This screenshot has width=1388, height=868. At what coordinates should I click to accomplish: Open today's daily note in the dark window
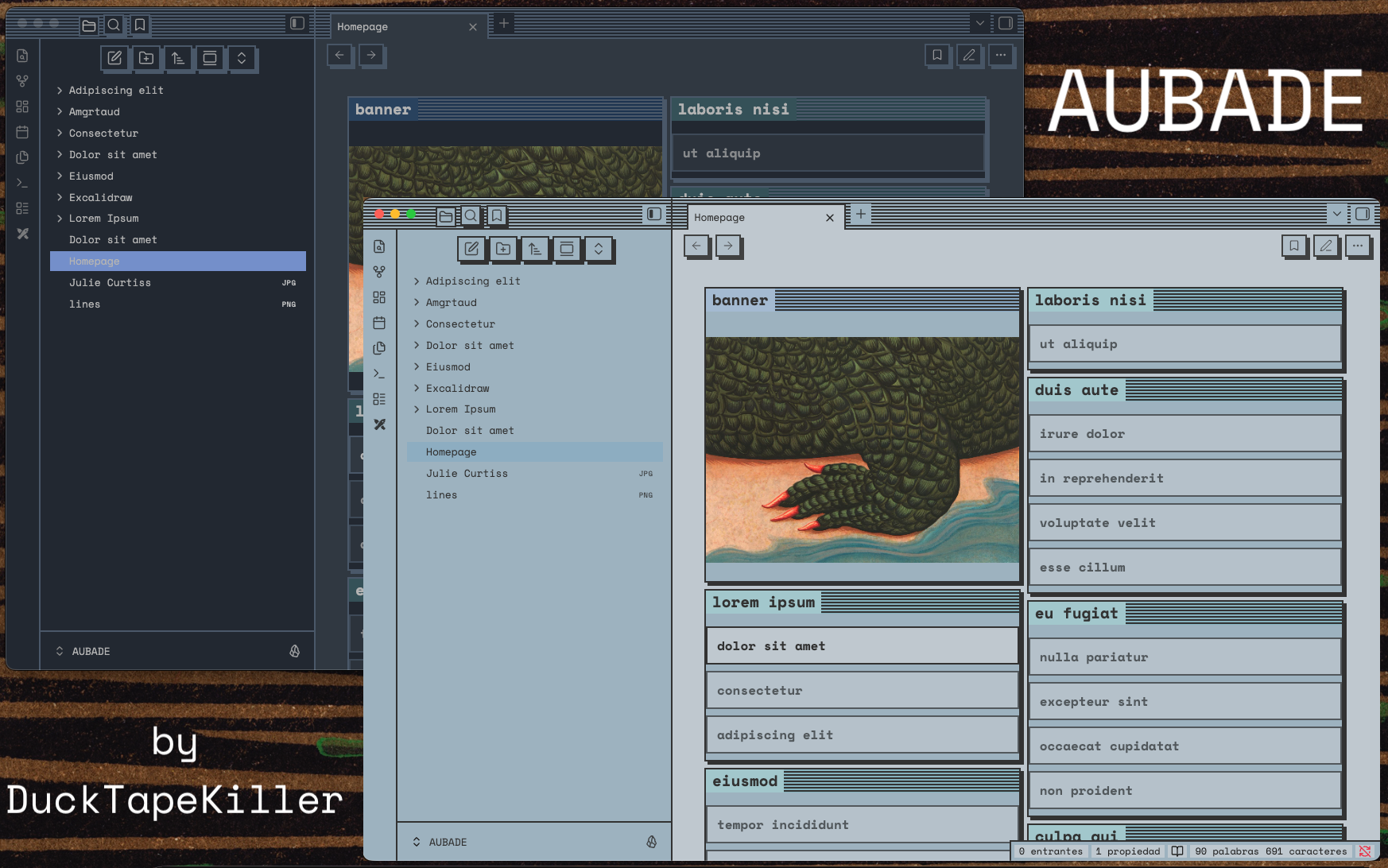pyautogui.click(x=22, y=132)
